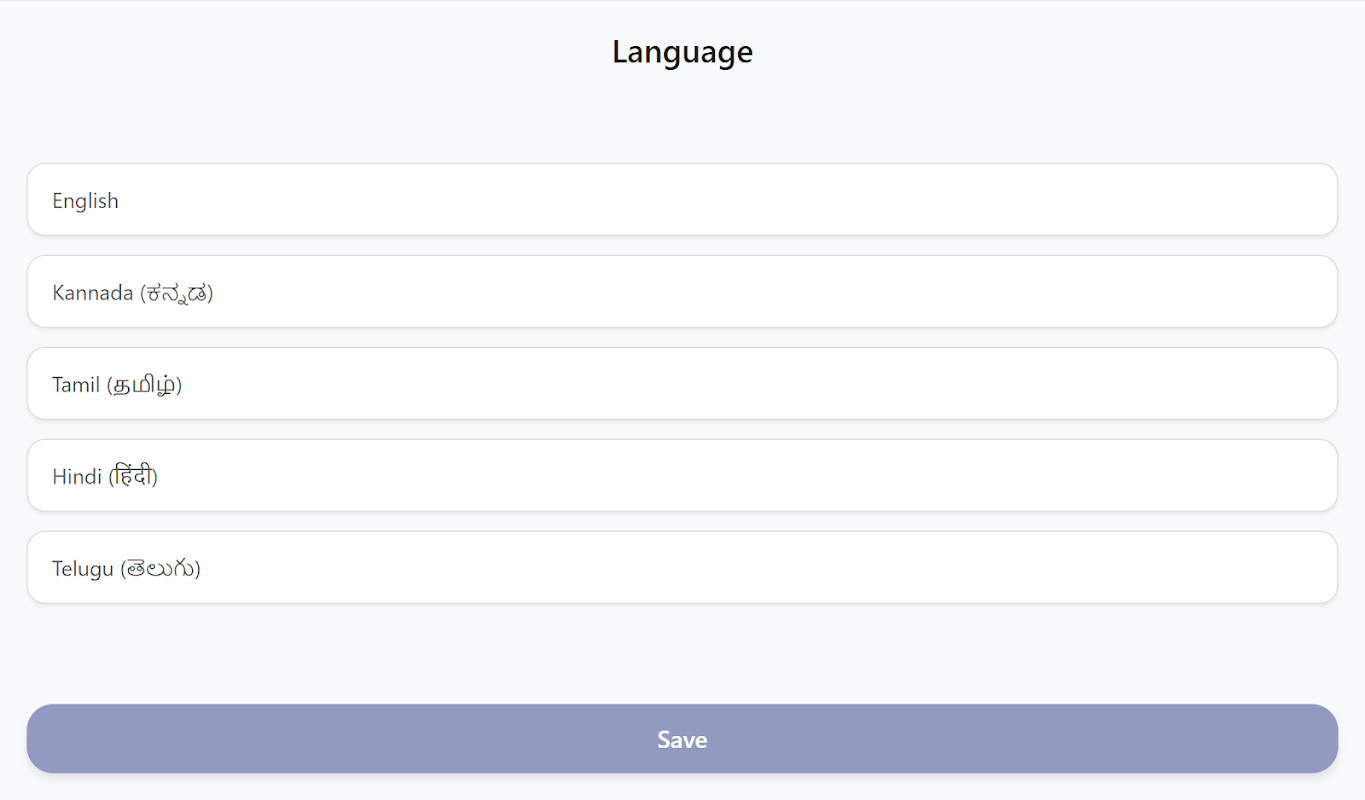
Task: Click the Save label text on the button
Action: tap(682, 740)
